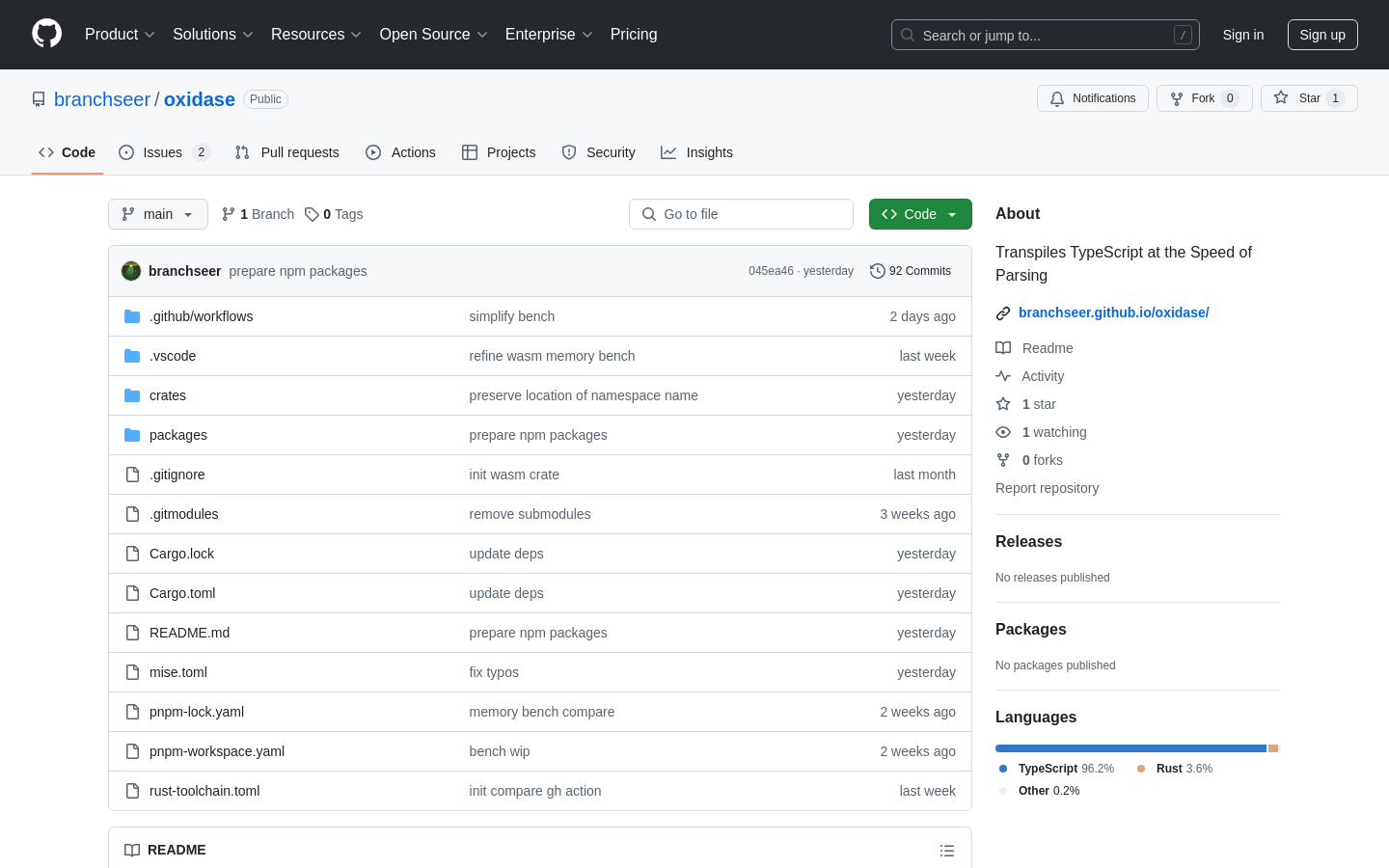Click the eye icon beside 1 watching
This screenshot has height=868, width=1389.
(x=1003, y=432)
